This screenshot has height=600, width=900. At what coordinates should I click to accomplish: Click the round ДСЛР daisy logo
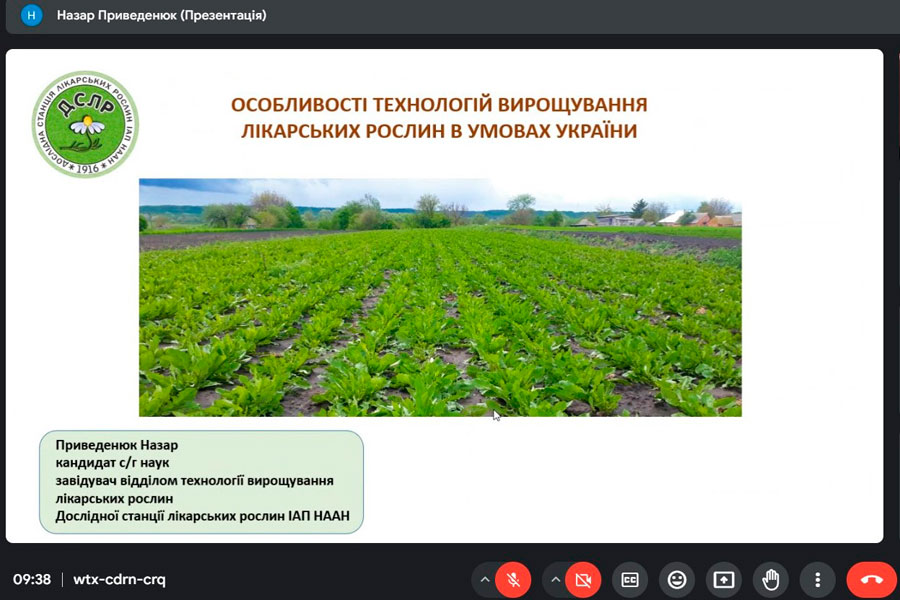click(x=85, y=125)
